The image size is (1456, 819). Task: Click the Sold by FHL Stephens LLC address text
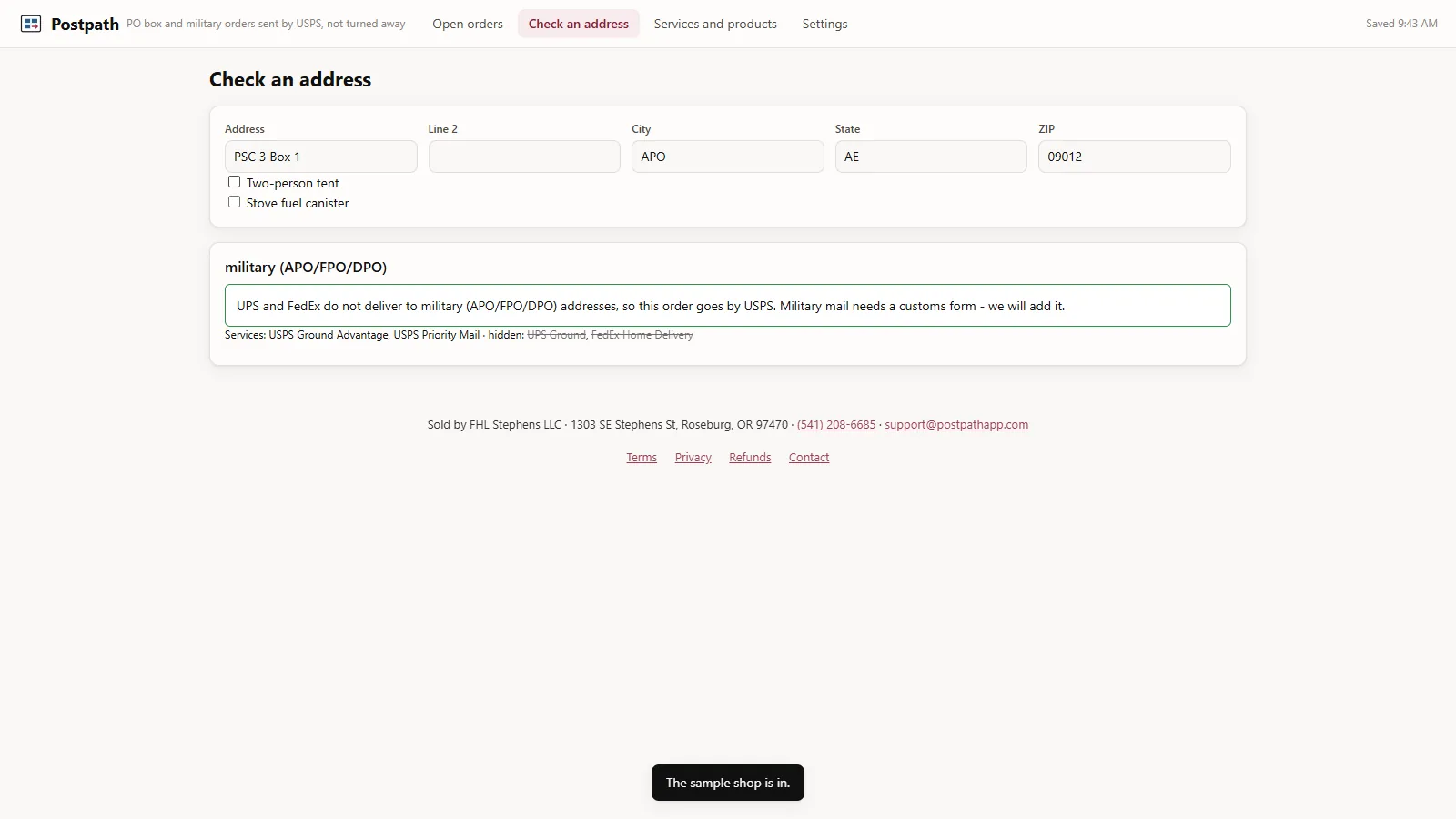608,425
